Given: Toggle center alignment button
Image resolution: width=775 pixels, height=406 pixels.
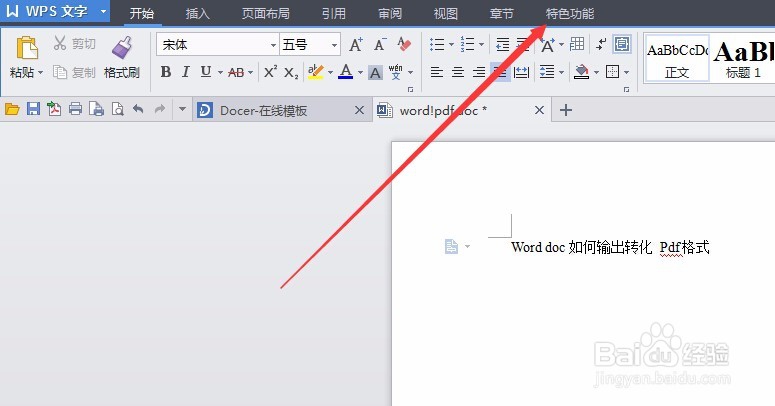Looking at the screenshot, I should [458, 73].
